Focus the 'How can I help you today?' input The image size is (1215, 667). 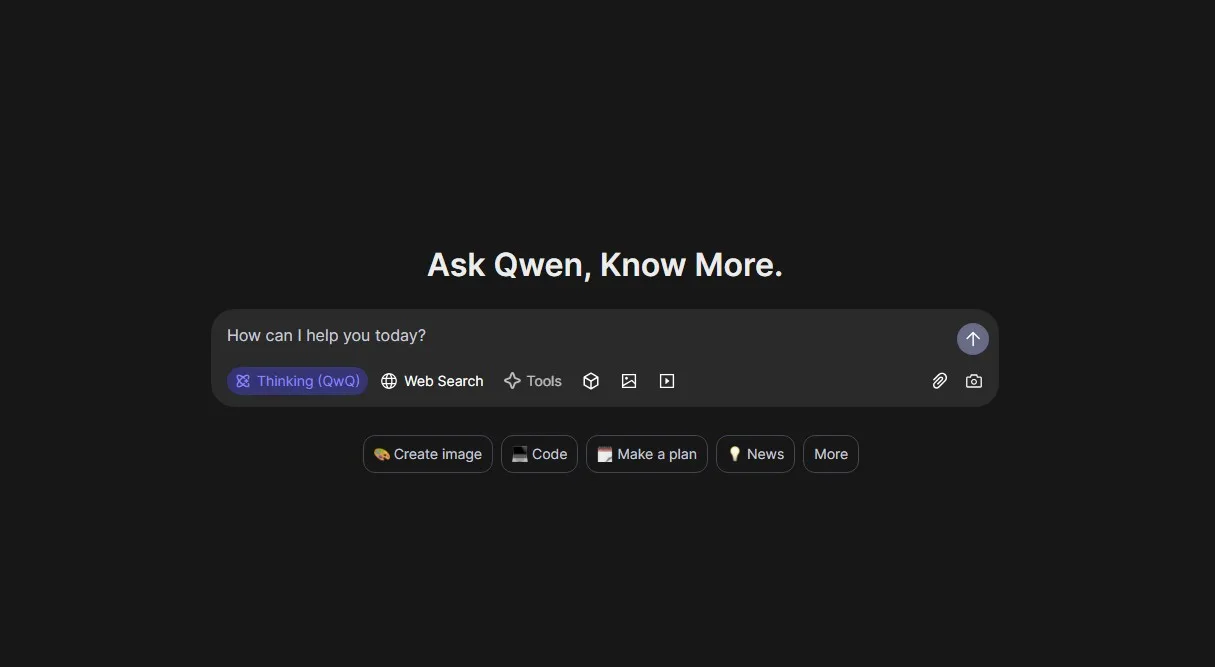pos(580,336)
